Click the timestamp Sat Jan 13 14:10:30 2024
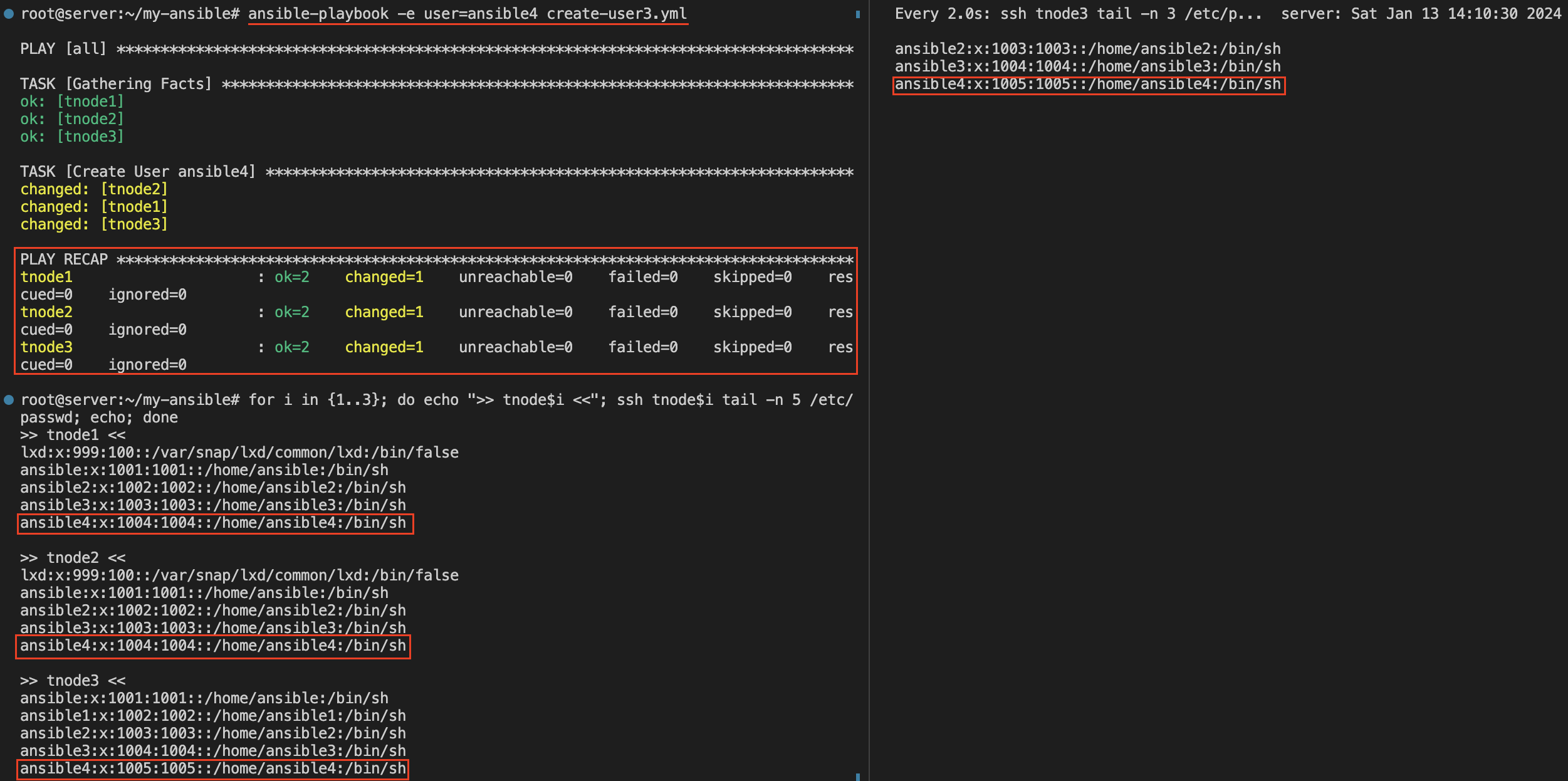This screenshot has width=1568, height=781. pyautogui.click(x=1455, y=14)
